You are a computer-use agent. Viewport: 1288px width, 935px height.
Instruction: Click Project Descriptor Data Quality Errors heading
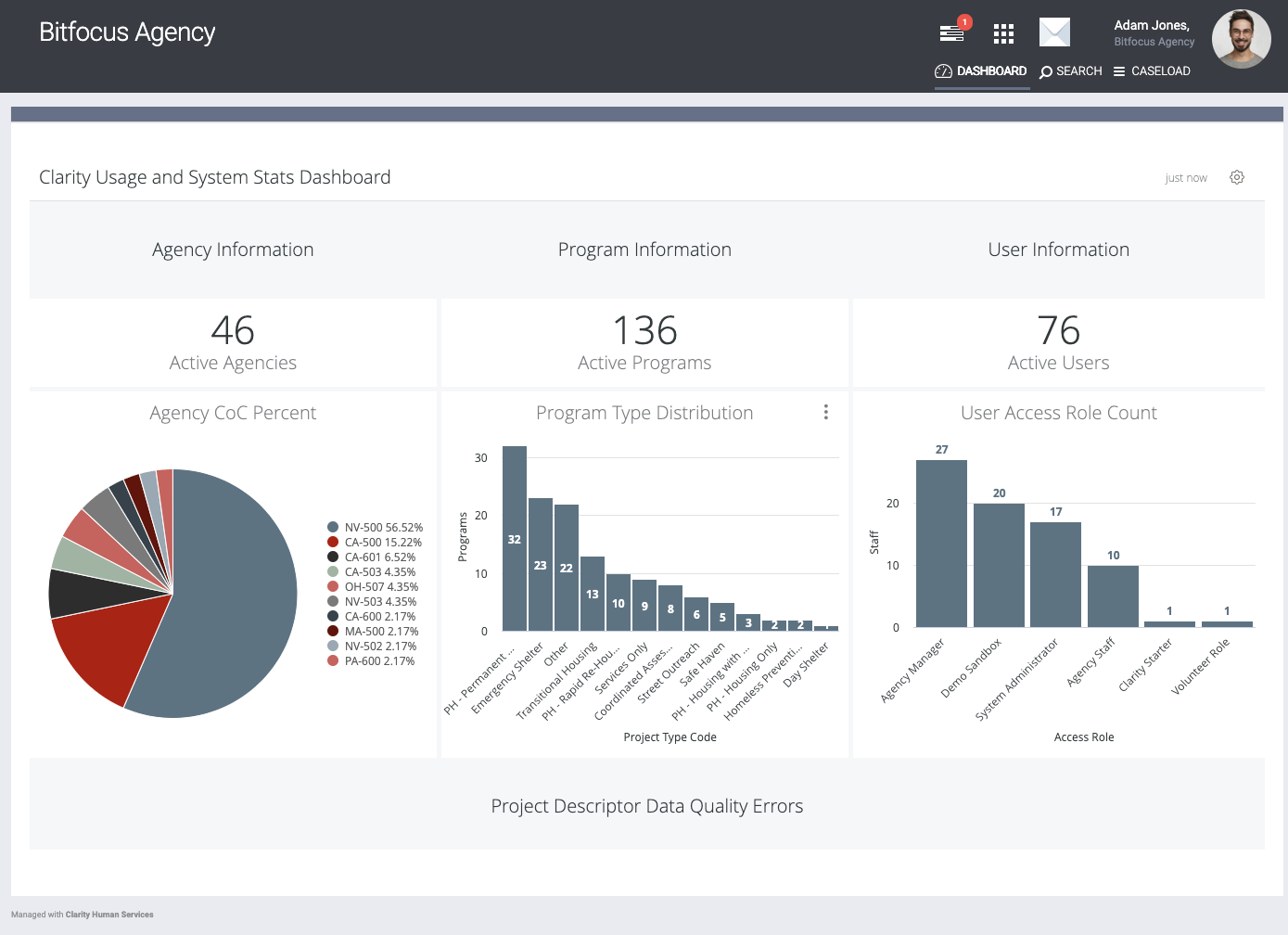click(646, 806)
